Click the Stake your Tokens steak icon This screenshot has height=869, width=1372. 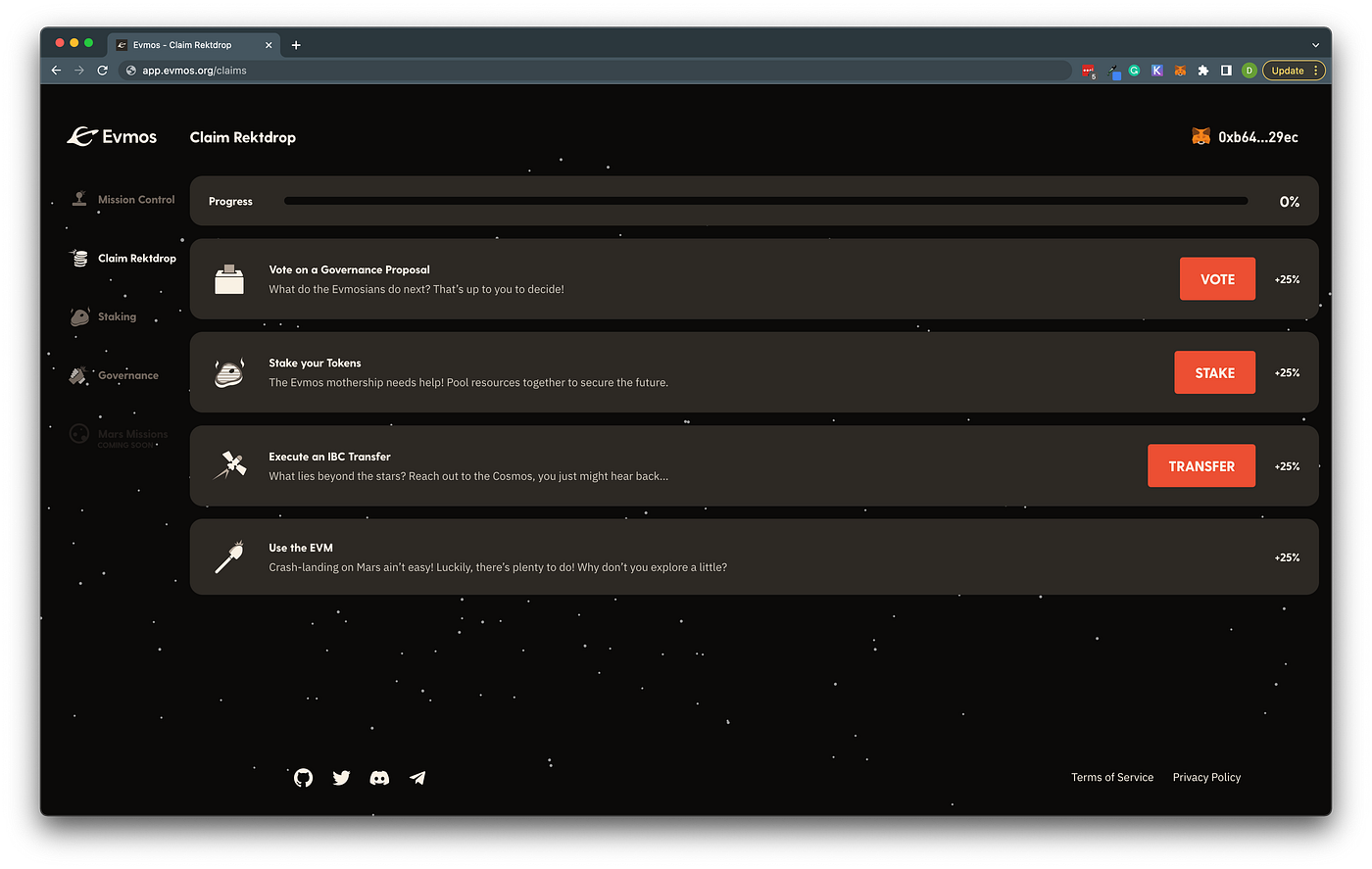229,372
